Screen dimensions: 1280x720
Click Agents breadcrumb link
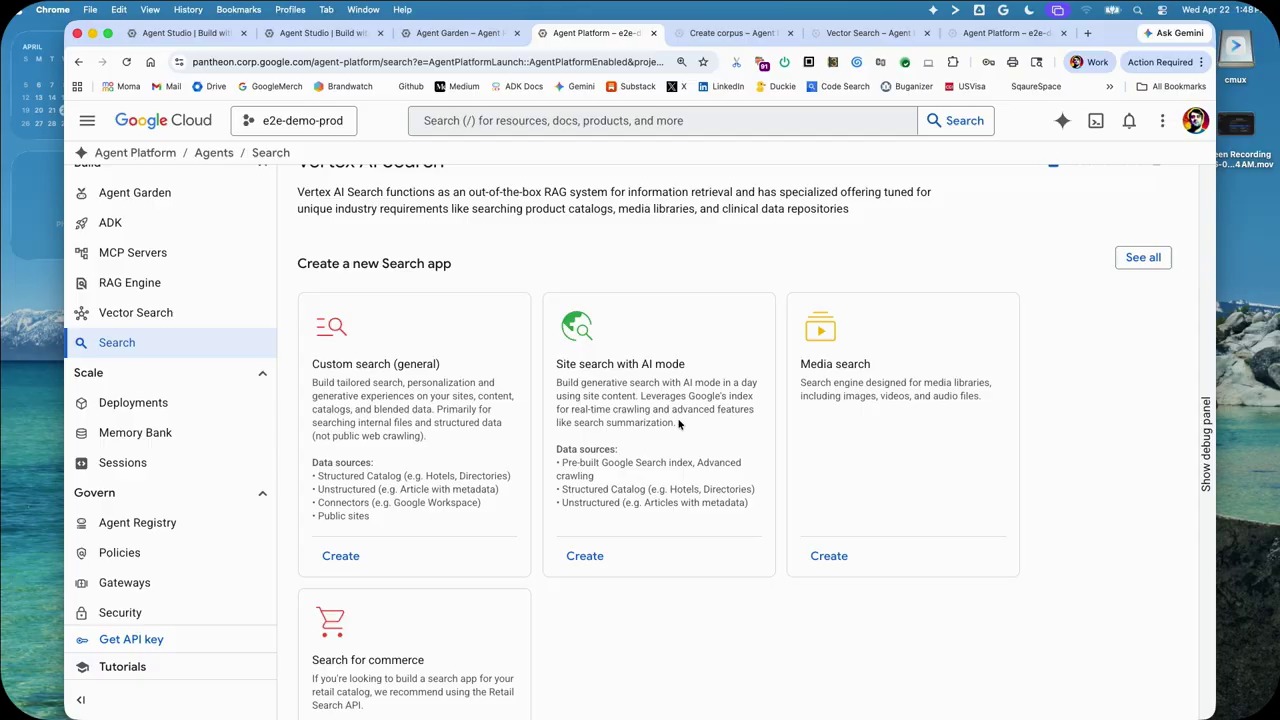tap(214, 153)
